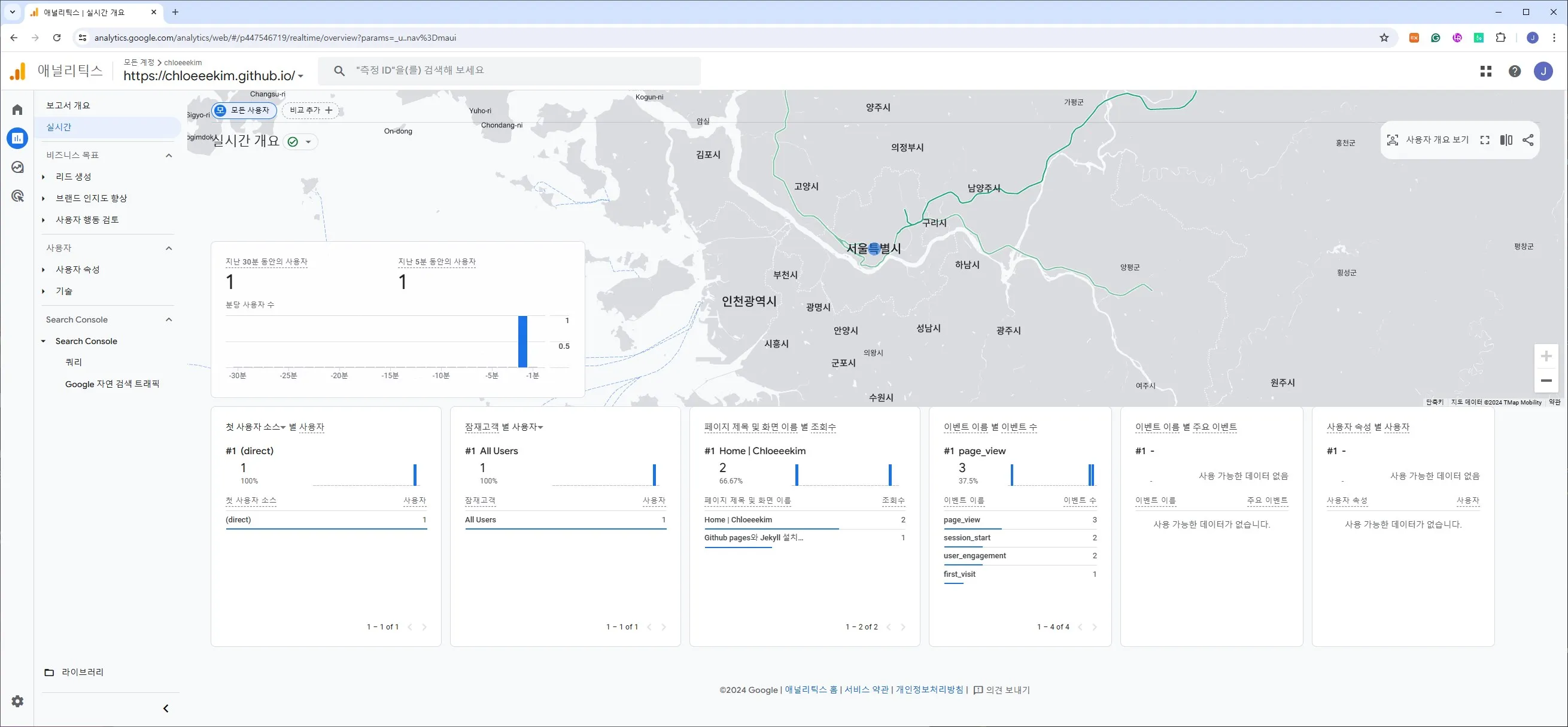Open Admin settings gear icon

pos(17,701)
